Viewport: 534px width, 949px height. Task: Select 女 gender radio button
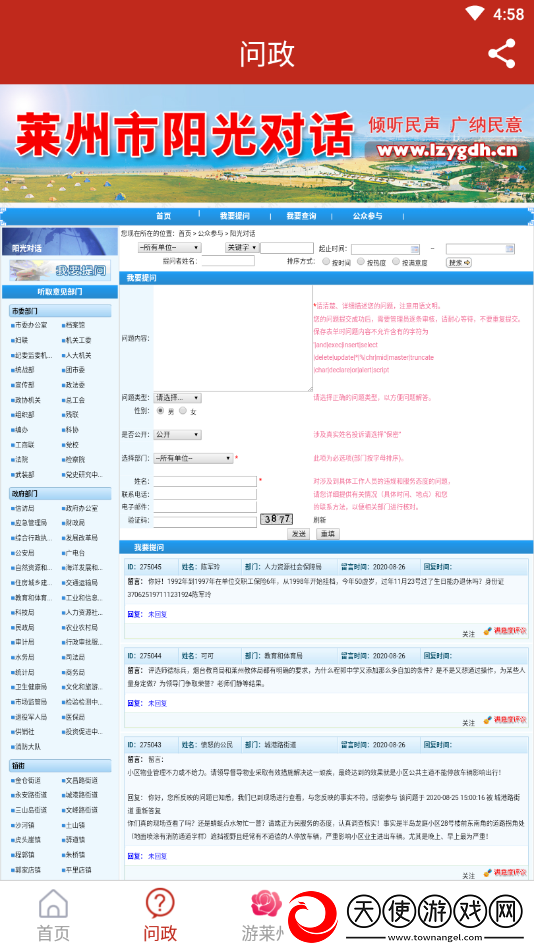[x=183, y=410]
